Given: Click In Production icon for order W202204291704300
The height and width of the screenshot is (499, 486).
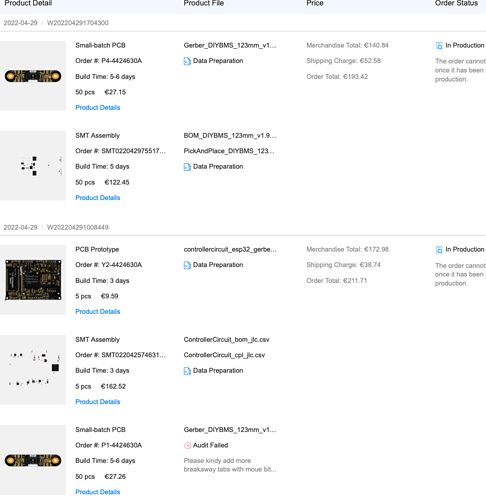Looking at the screenshot, I should click(439, 46).
